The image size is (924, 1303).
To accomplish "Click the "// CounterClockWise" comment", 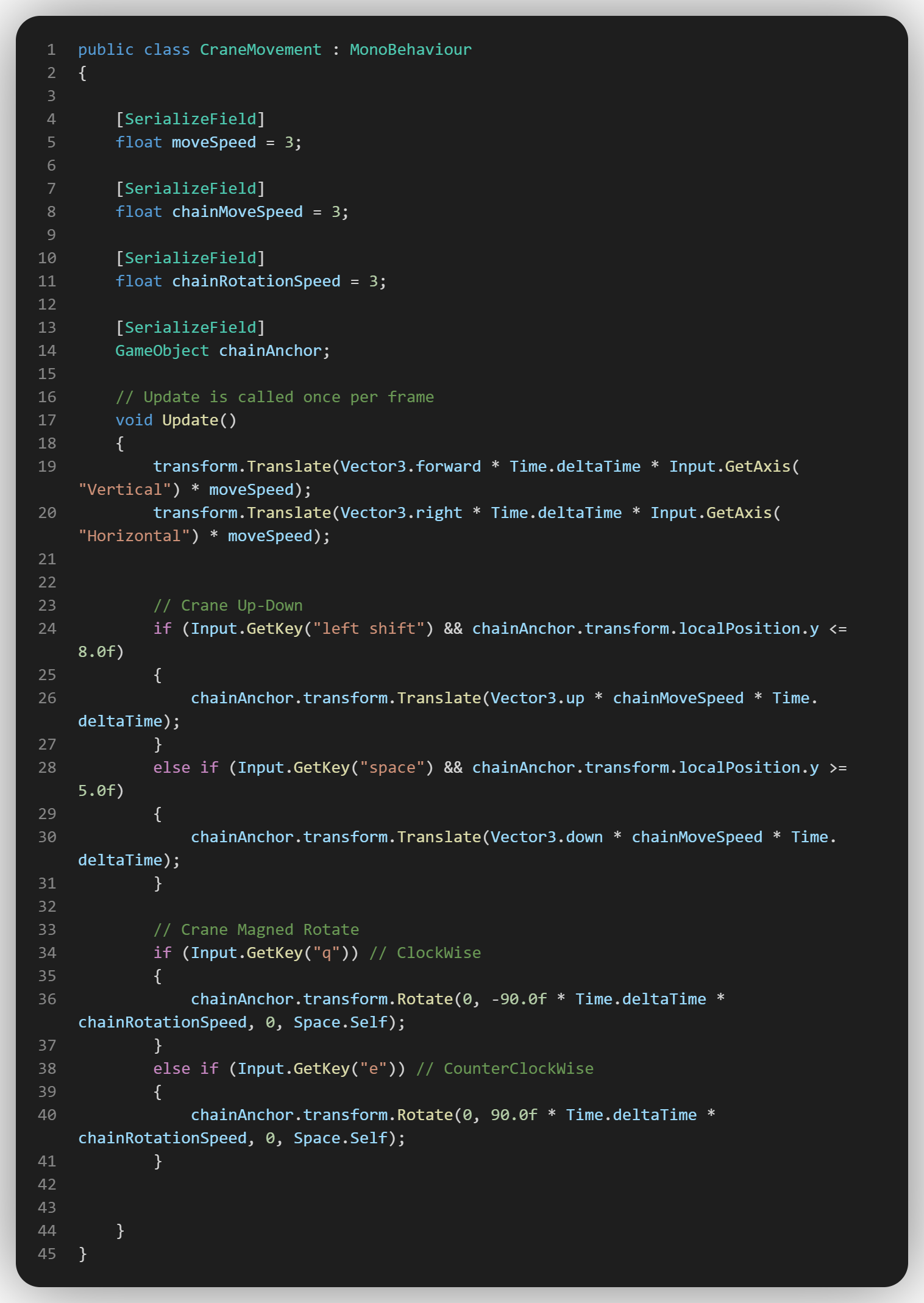I will 505,1068.
